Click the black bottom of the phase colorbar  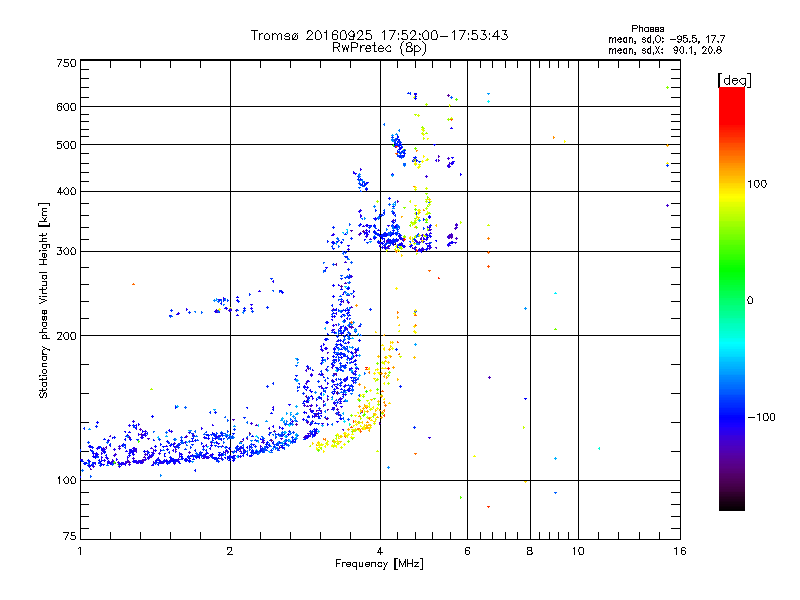pos(732,503)
